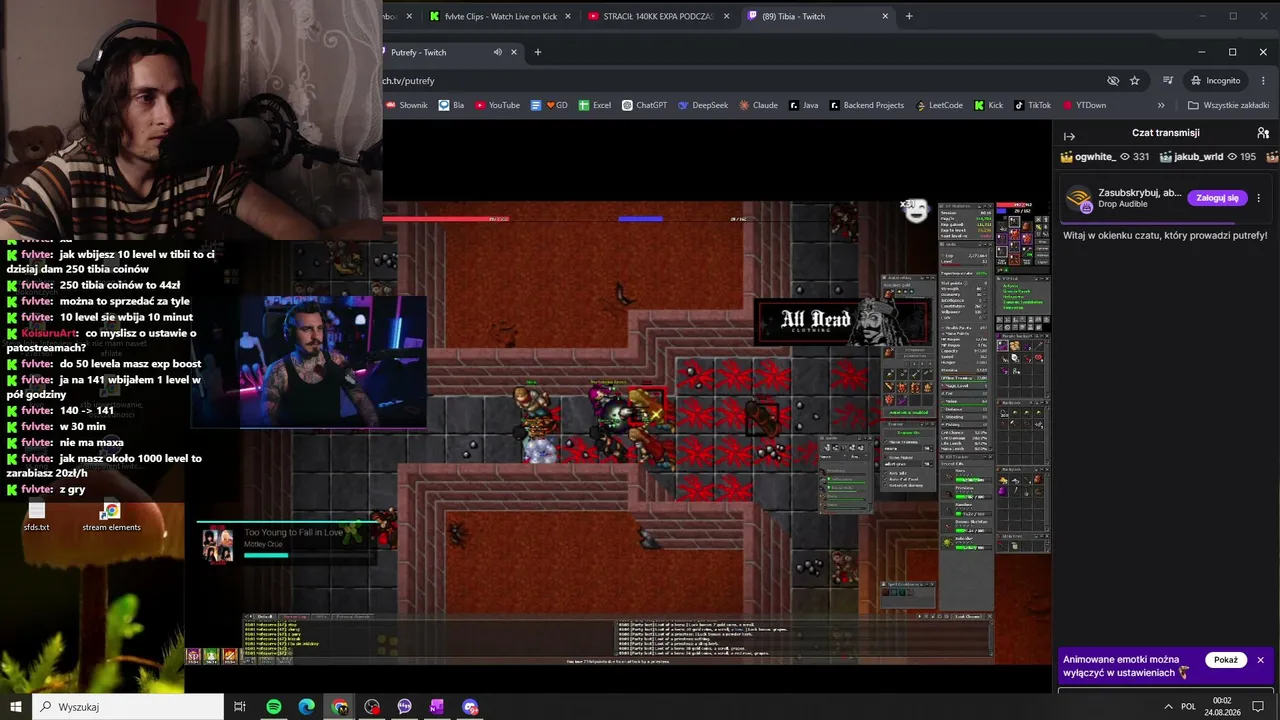Open the ChatGPT bookmark

[x=644, y=105]
